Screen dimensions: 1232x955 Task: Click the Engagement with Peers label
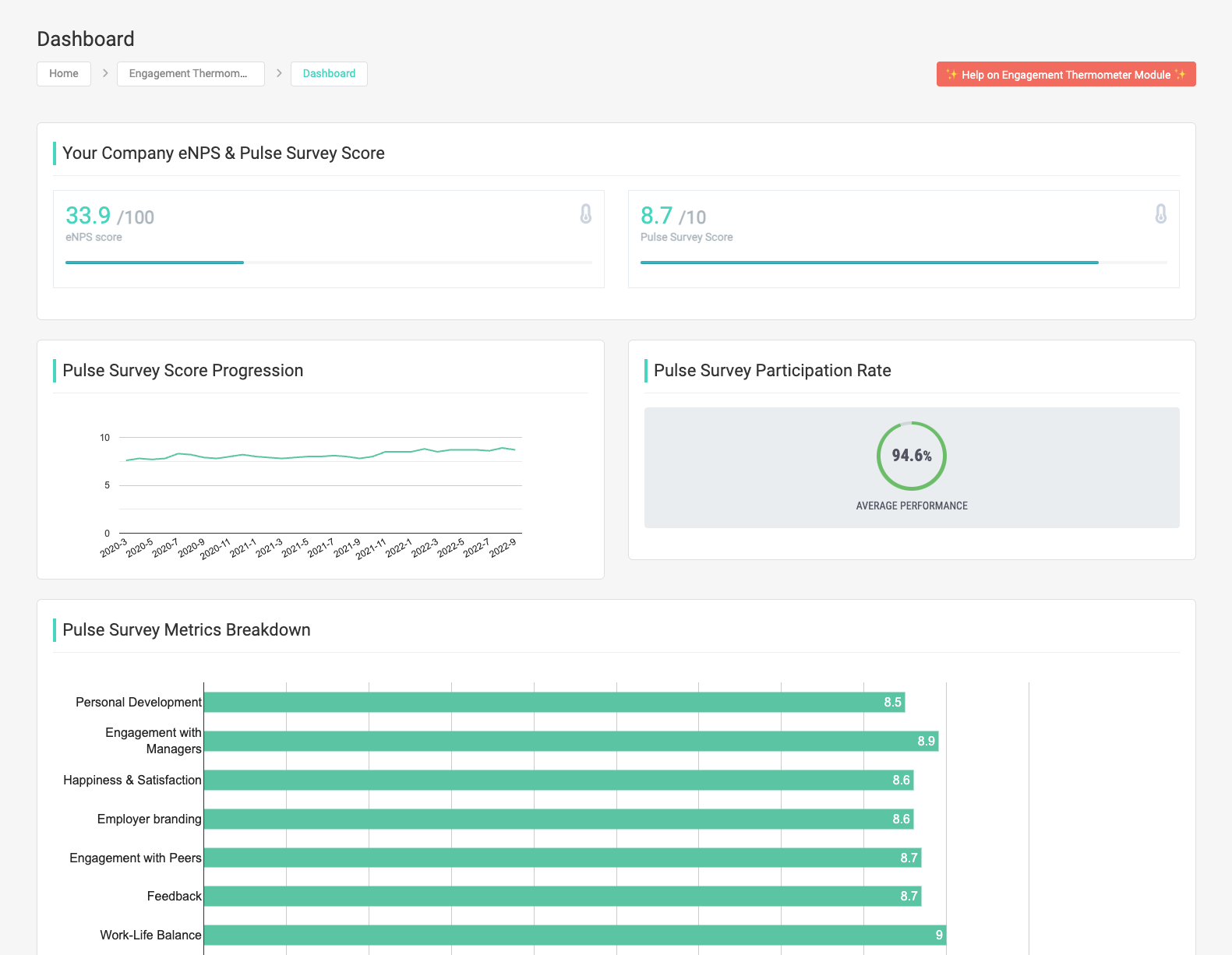click(136, 858)
